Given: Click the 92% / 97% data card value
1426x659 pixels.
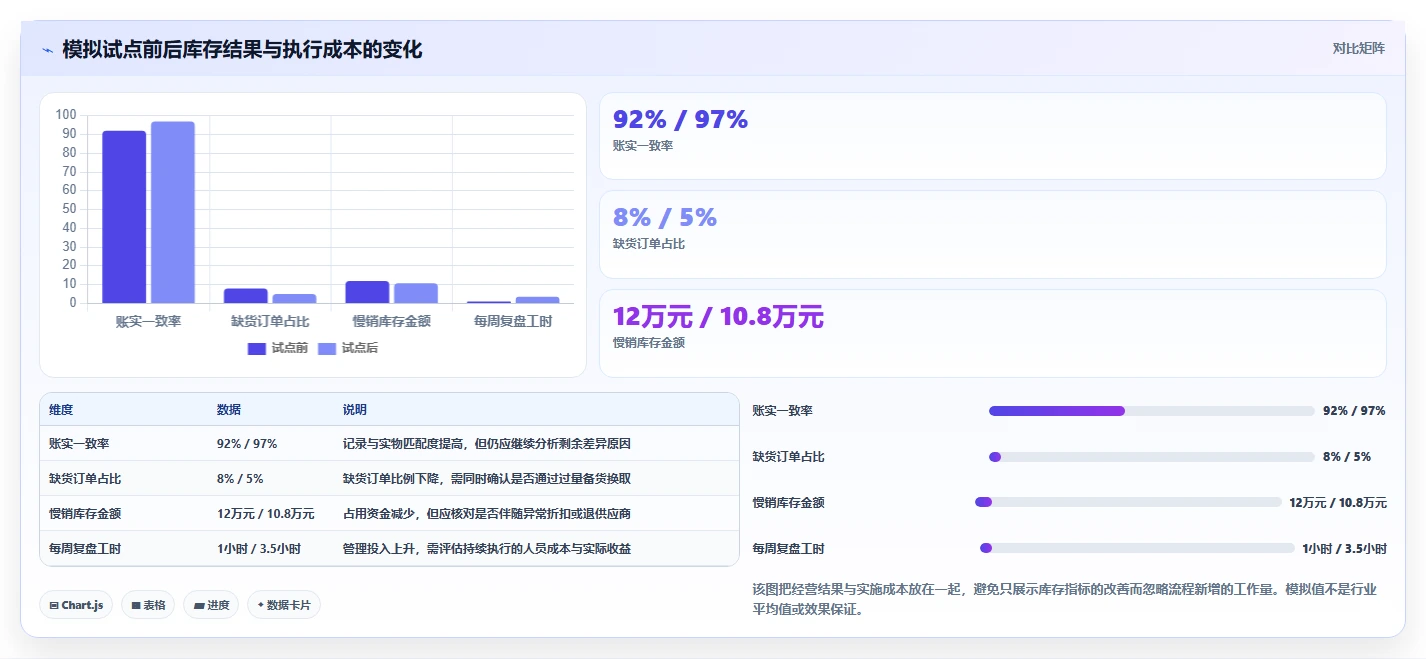Looking at the screenshot, I should (680, 120).
